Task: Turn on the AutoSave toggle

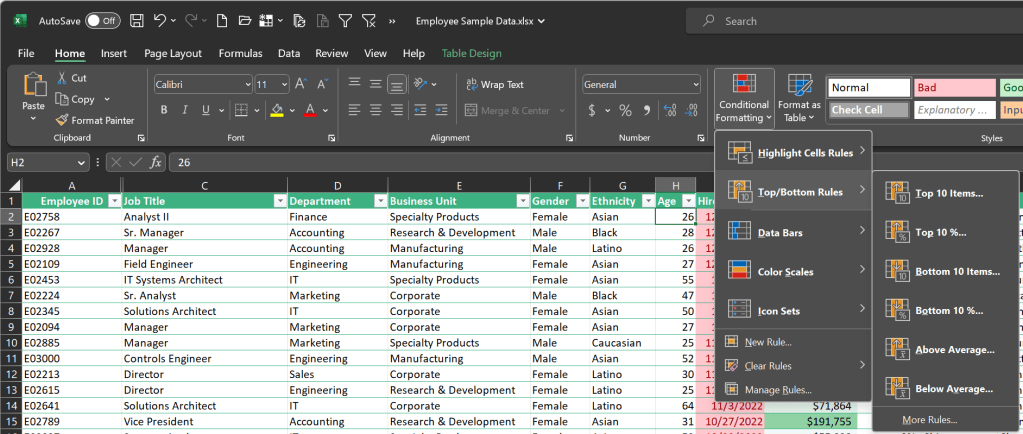Action: pyautogui.click(x=102, y=20)
